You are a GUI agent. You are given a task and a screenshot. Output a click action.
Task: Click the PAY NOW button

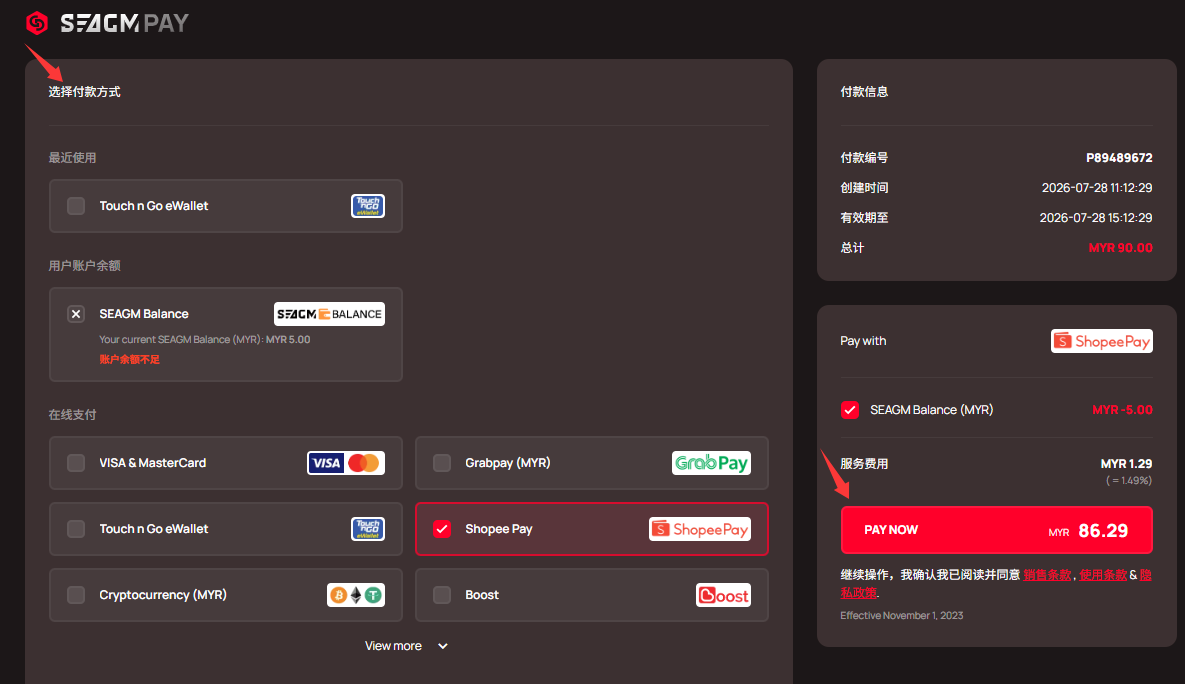point(996,530)
